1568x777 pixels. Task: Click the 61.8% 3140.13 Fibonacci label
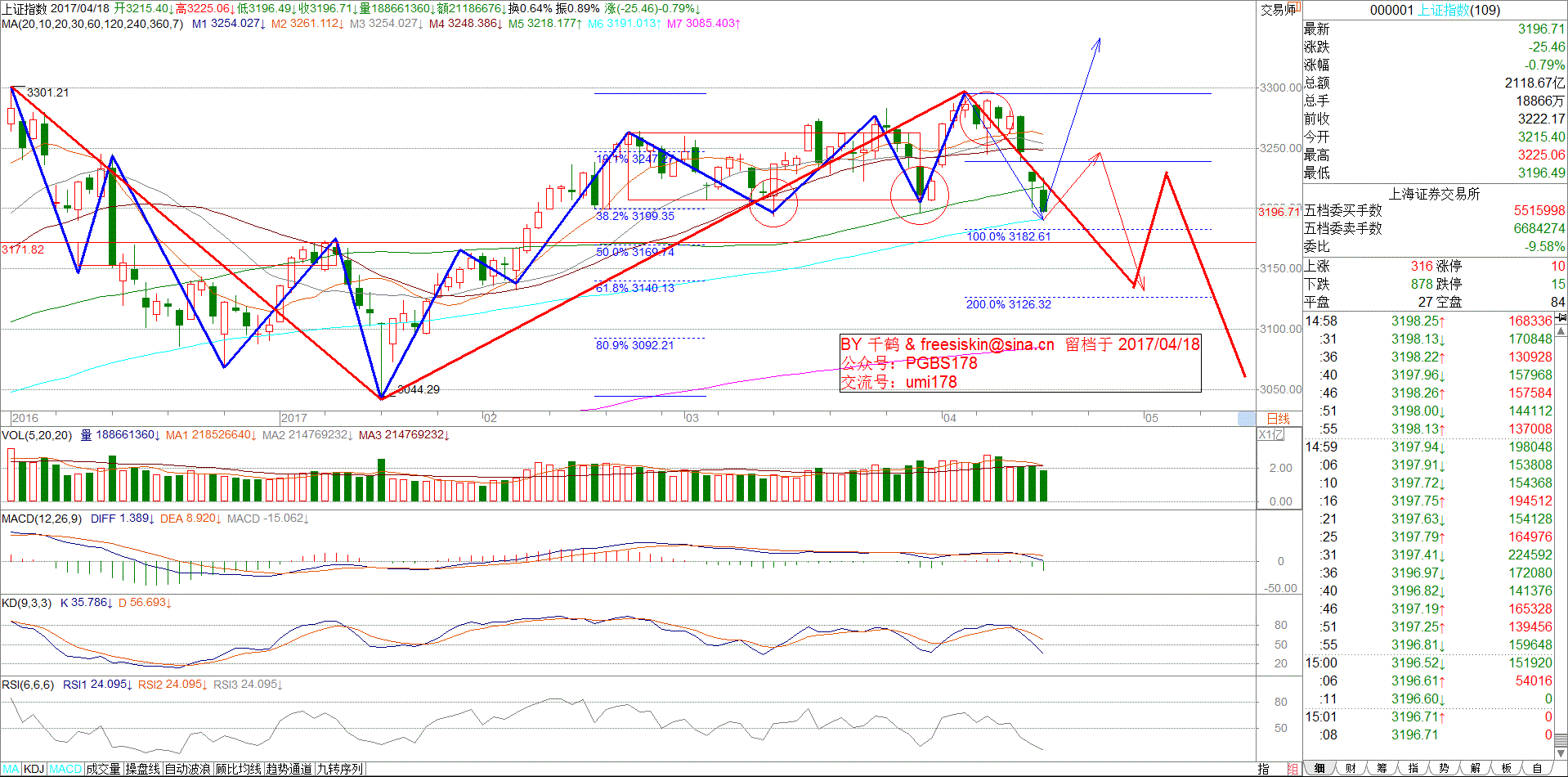tap(635, 288)
